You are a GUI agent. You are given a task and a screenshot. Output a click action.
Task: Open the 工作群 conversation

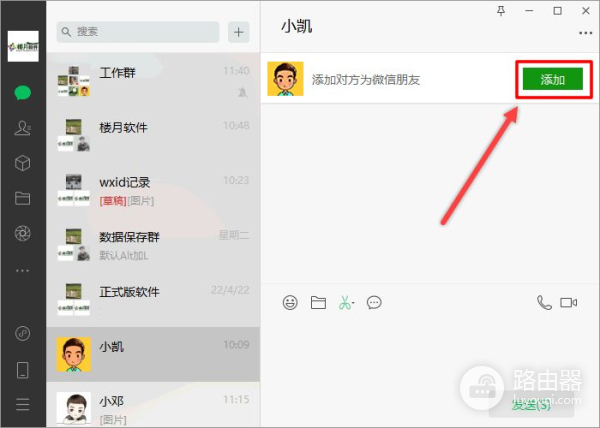click(153, 80)
